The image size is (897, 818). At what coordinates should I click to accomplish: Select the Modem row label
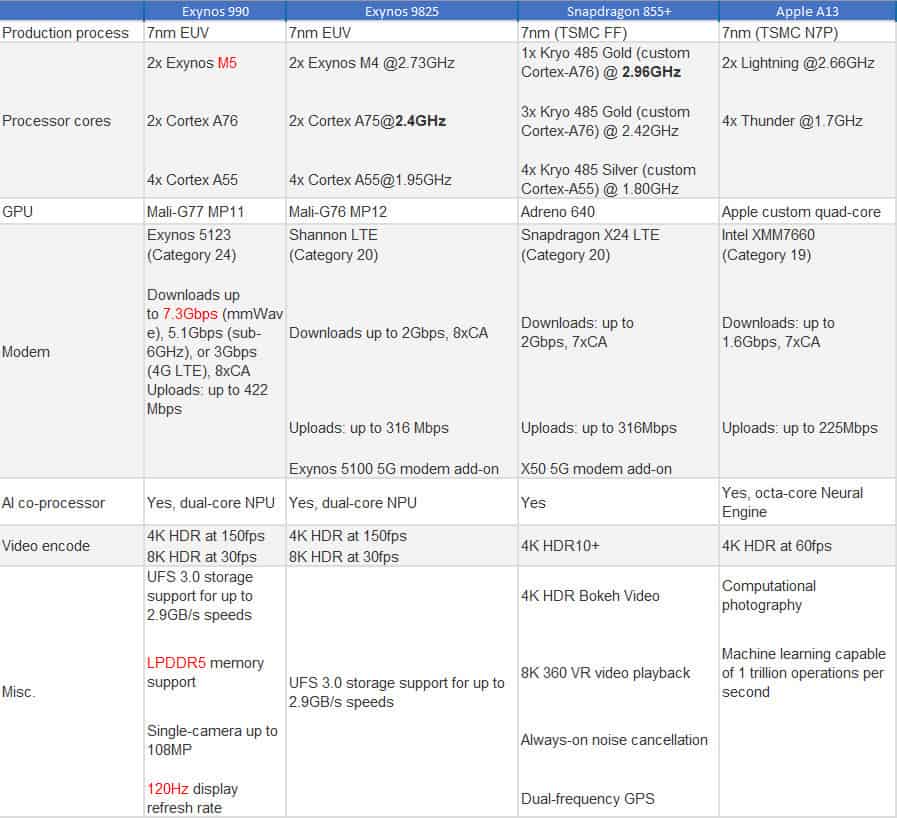pyautogui.click(x=26, y=352)
